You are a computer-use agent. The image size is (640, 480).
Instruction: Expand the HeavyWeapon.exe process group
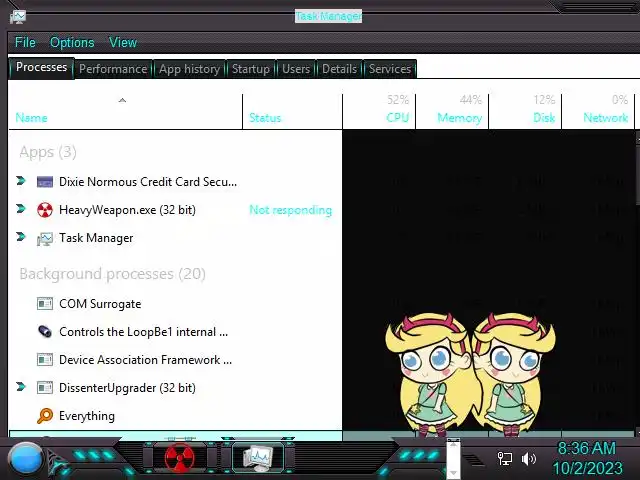tap(21, 209)
